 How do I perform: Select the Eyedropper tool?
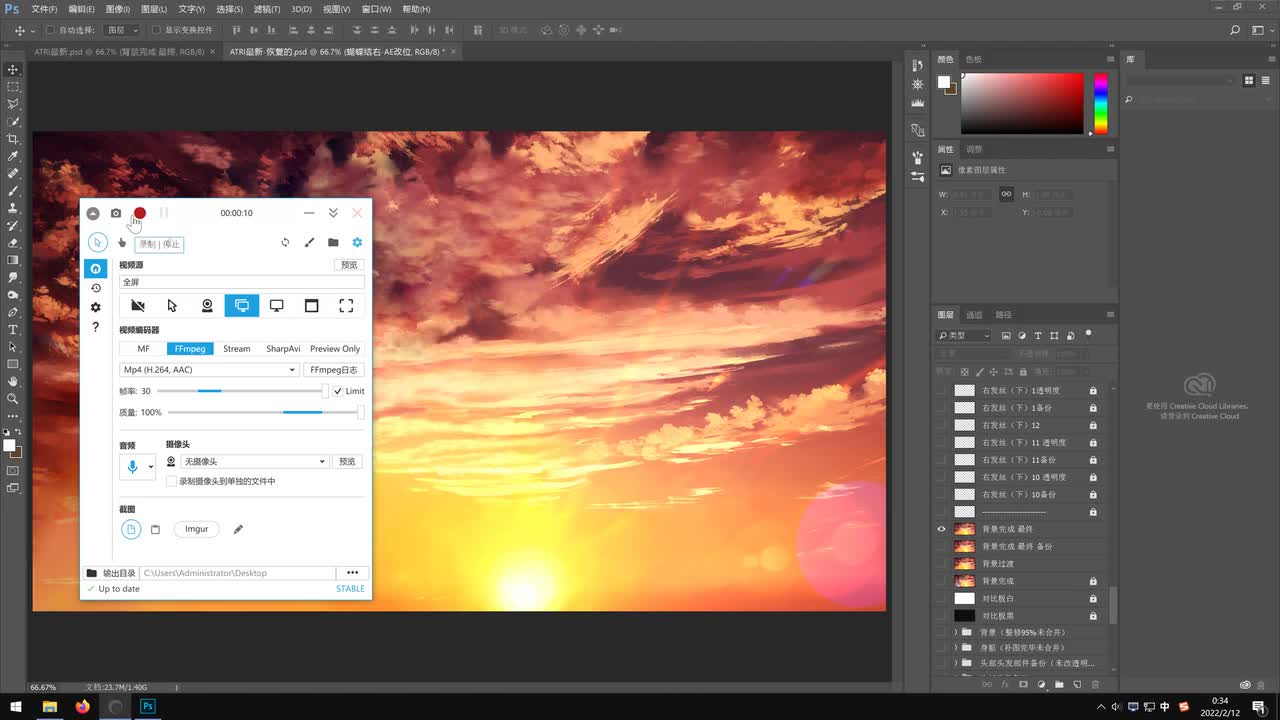point(13,156)
